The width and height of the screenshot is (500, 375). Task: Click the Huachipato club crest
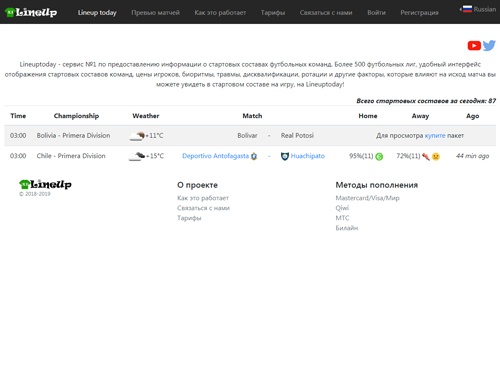pyautogui.click(x=285, y=156)
